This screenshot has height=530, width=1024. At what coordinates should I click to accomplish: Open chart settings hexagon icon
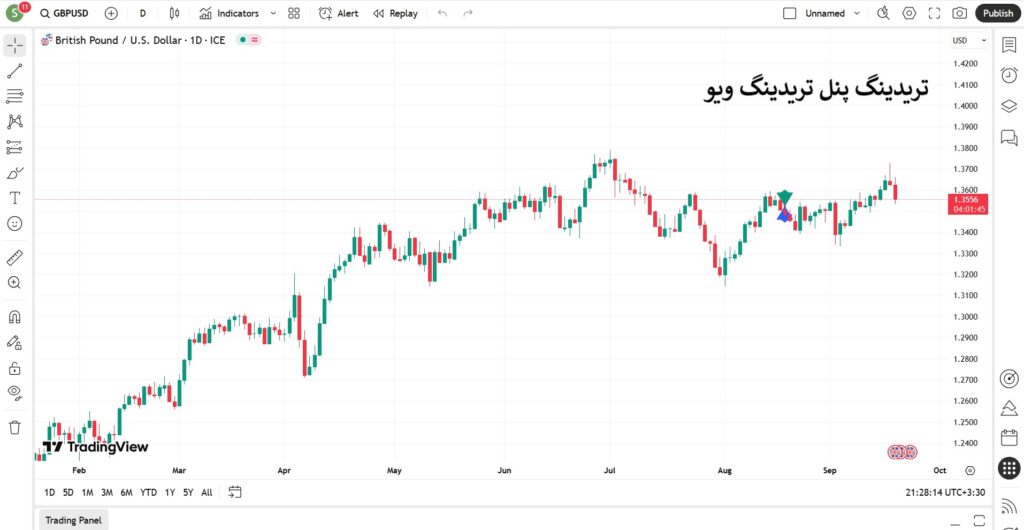coord(909,13)
